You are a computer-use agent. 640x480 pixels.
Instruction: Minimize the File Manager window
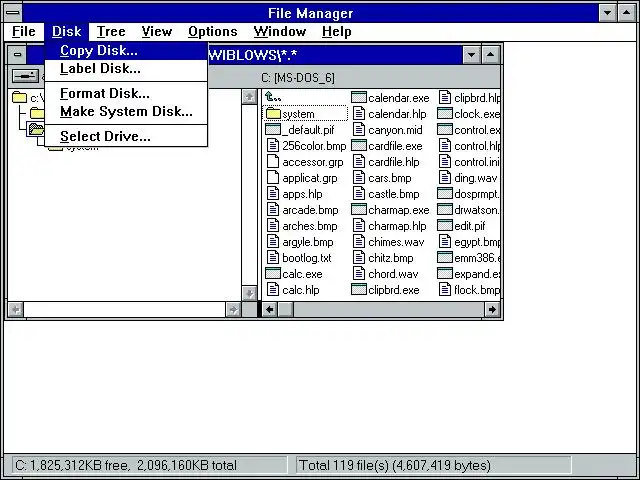[607, 13]
